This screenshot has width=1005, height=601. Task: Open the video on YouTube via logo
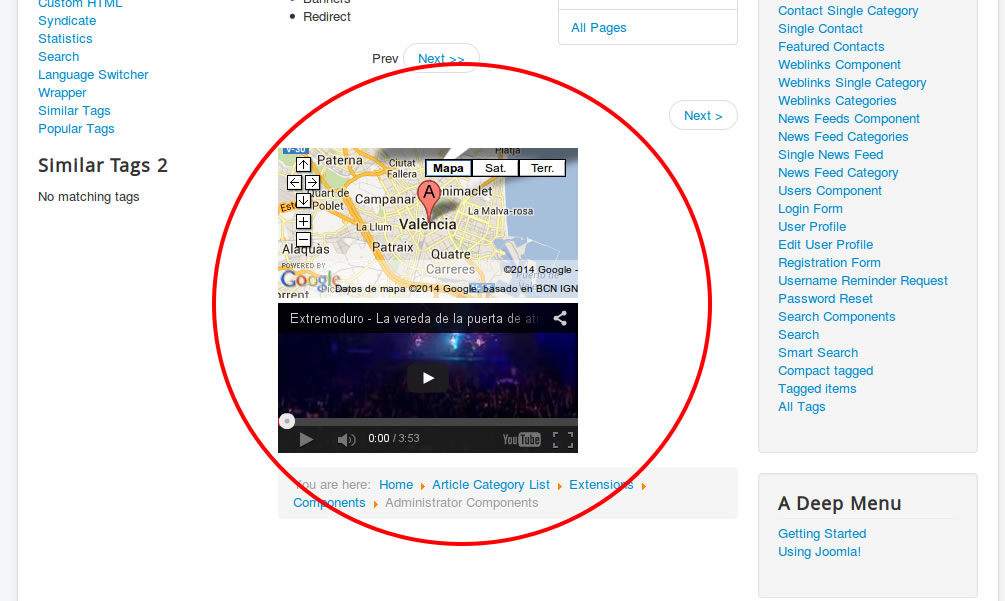(521, 439)
